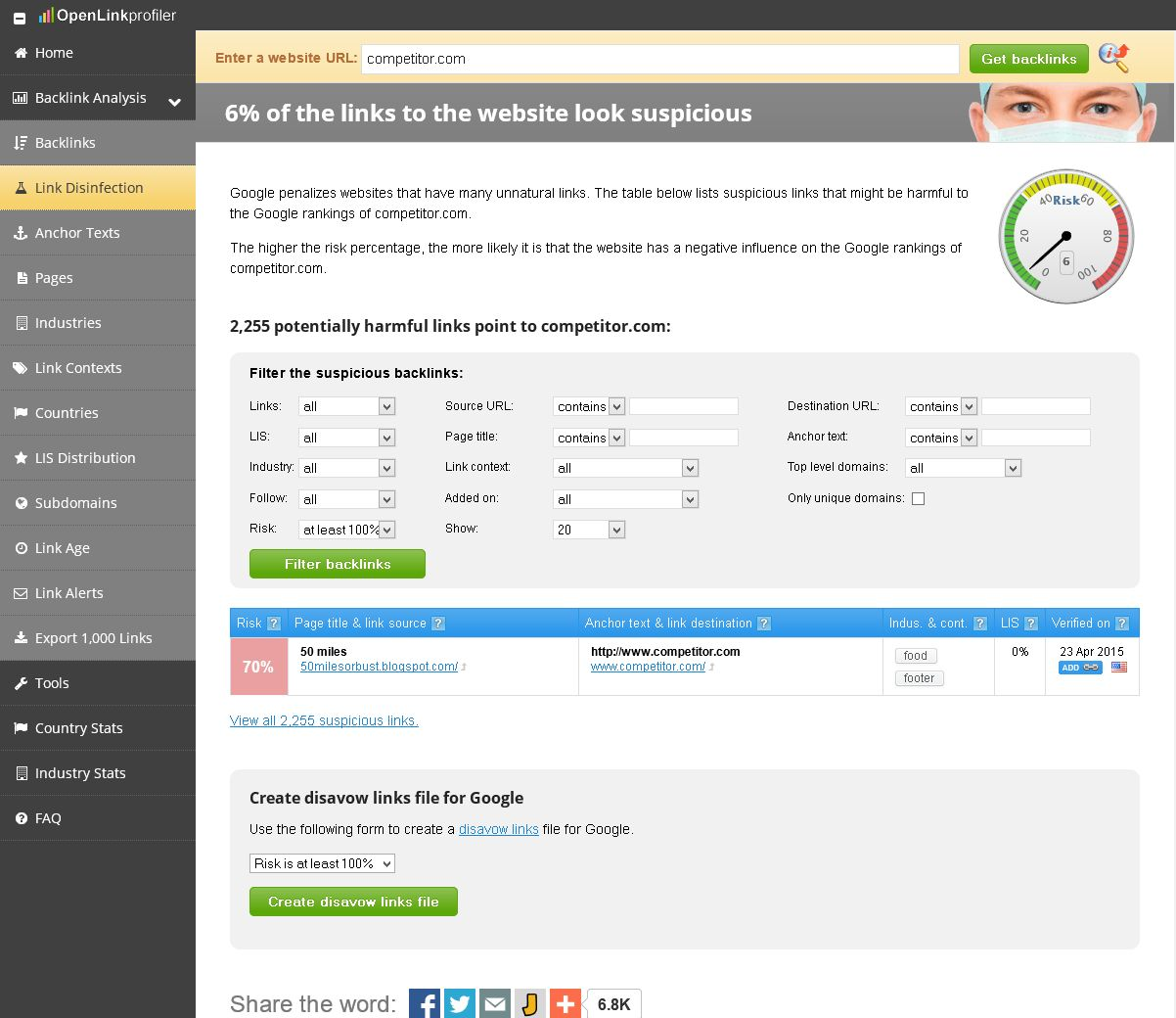Click the FAQ question mark icon
Viewport: 1176px width, 1018px height.
[21, 818]
